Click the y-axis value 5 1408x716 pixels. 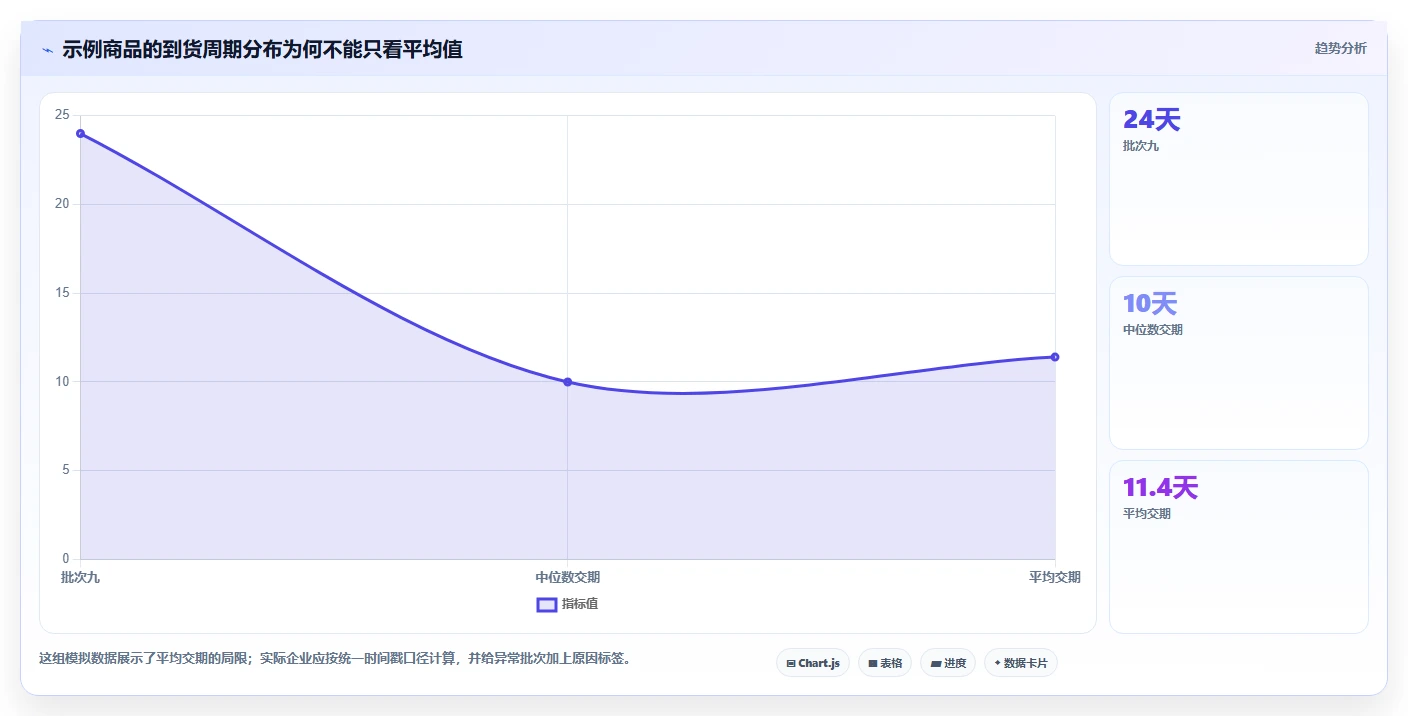(65, 470)
